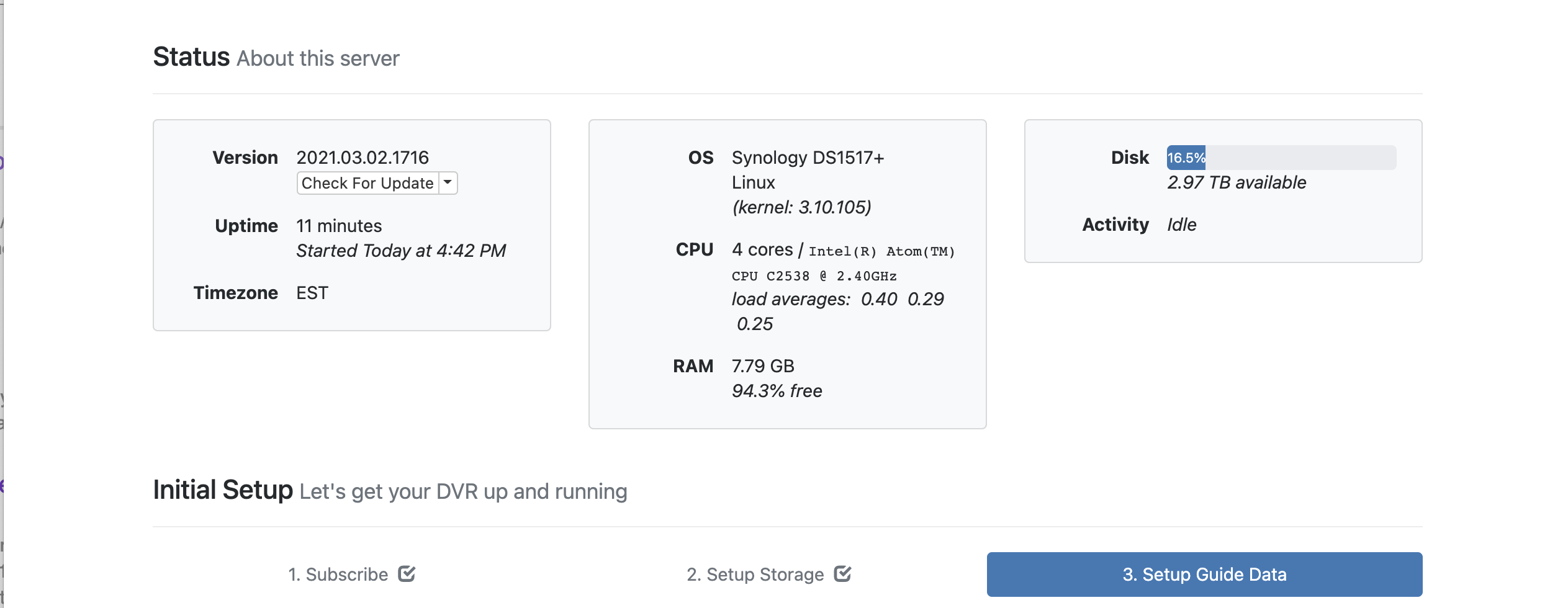
Task: Click the kernel 3.10.105 text
Action: click(x=801, y=207)
